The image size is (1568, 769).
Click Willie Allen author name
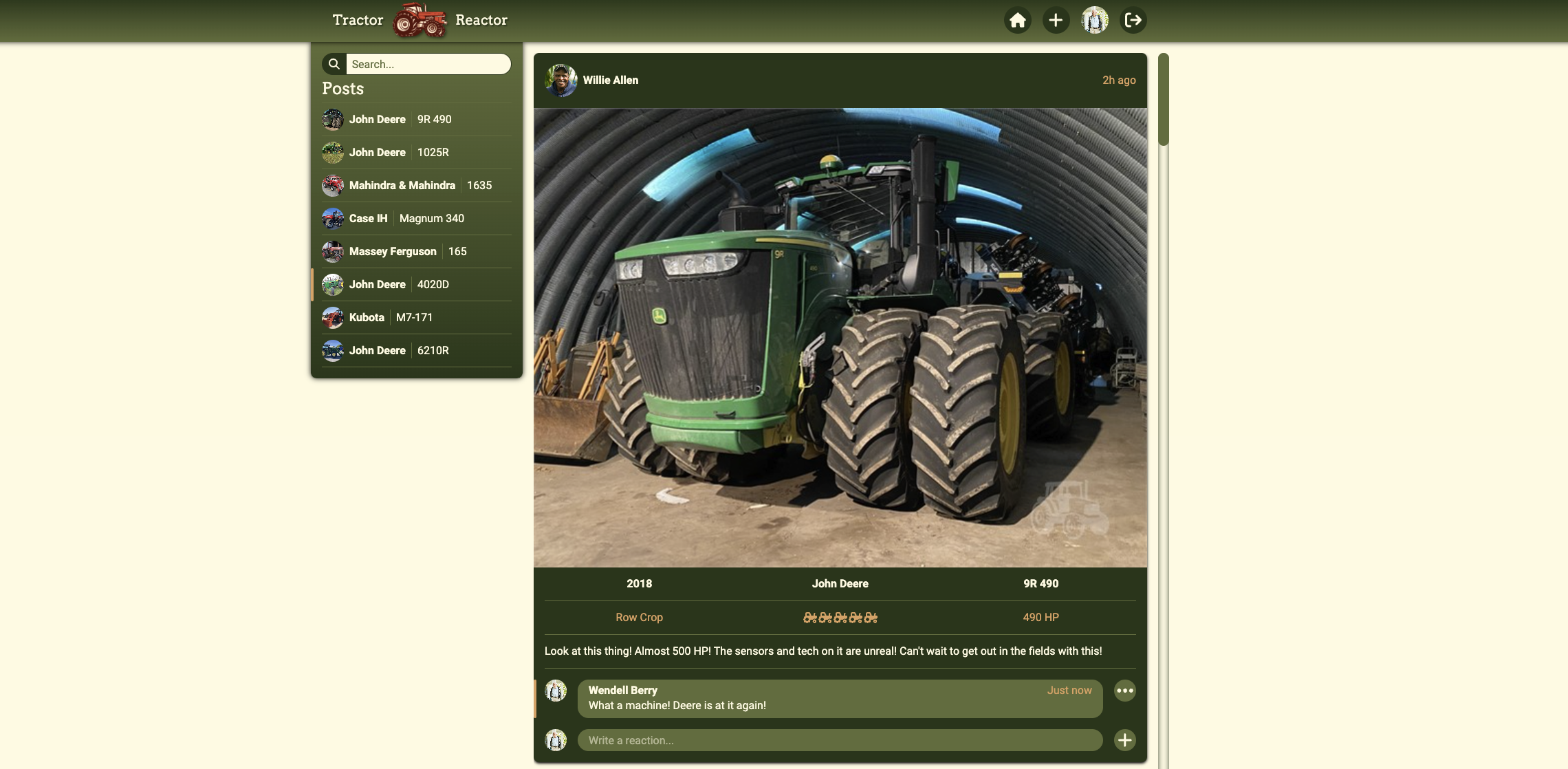pos(610,80)
